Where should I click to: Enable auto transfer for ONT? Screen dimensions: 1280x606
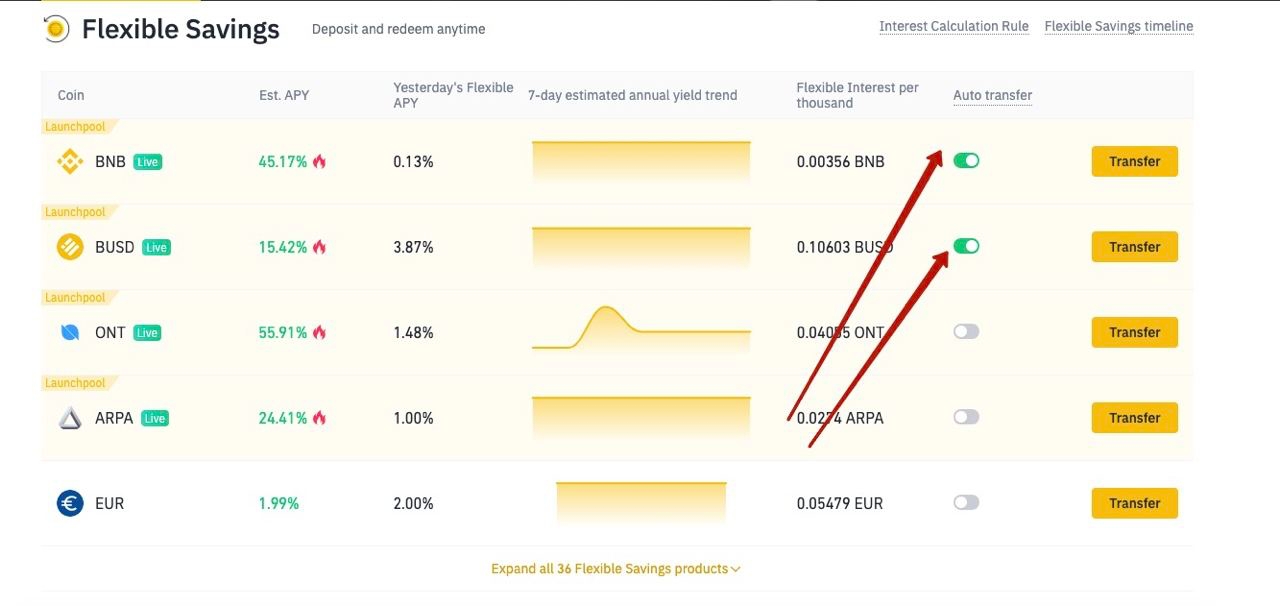[966, 332]
